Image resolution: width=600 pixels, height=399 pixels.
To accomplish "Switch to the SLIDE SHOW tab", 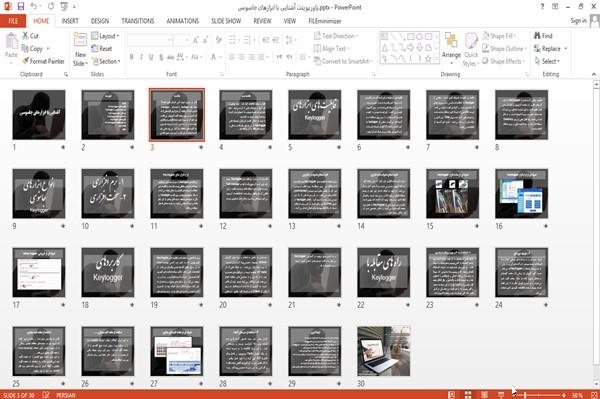I will (x=226, y=21).
